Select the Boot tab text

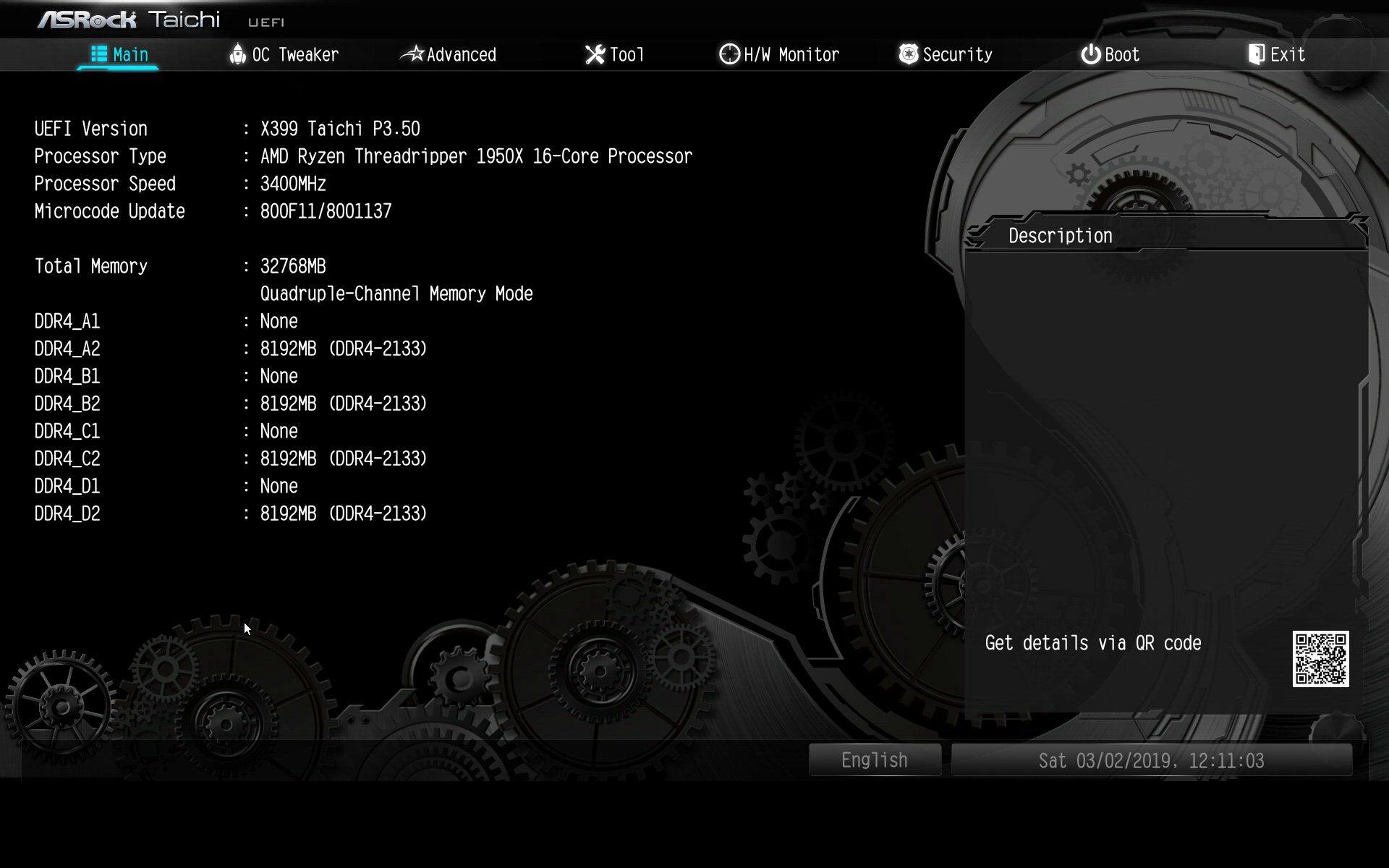(x=1122, y=55)
